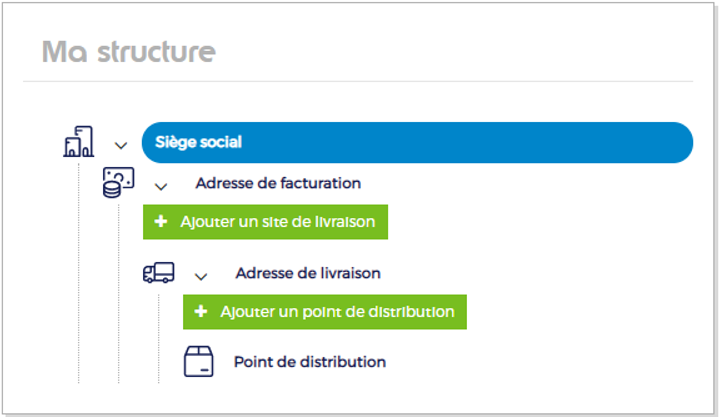Screen dimensions: 724x417
Task: Click the distribution point box icon
Action: click(x=199, y=361)
